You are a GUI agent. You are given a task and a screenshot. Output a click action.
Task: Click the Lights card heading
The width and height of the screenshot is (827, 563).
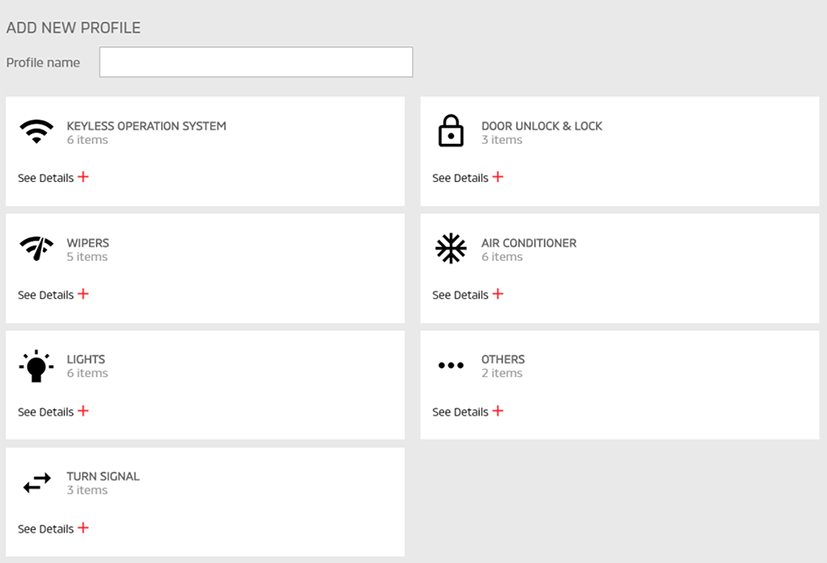tap(85, 359)
